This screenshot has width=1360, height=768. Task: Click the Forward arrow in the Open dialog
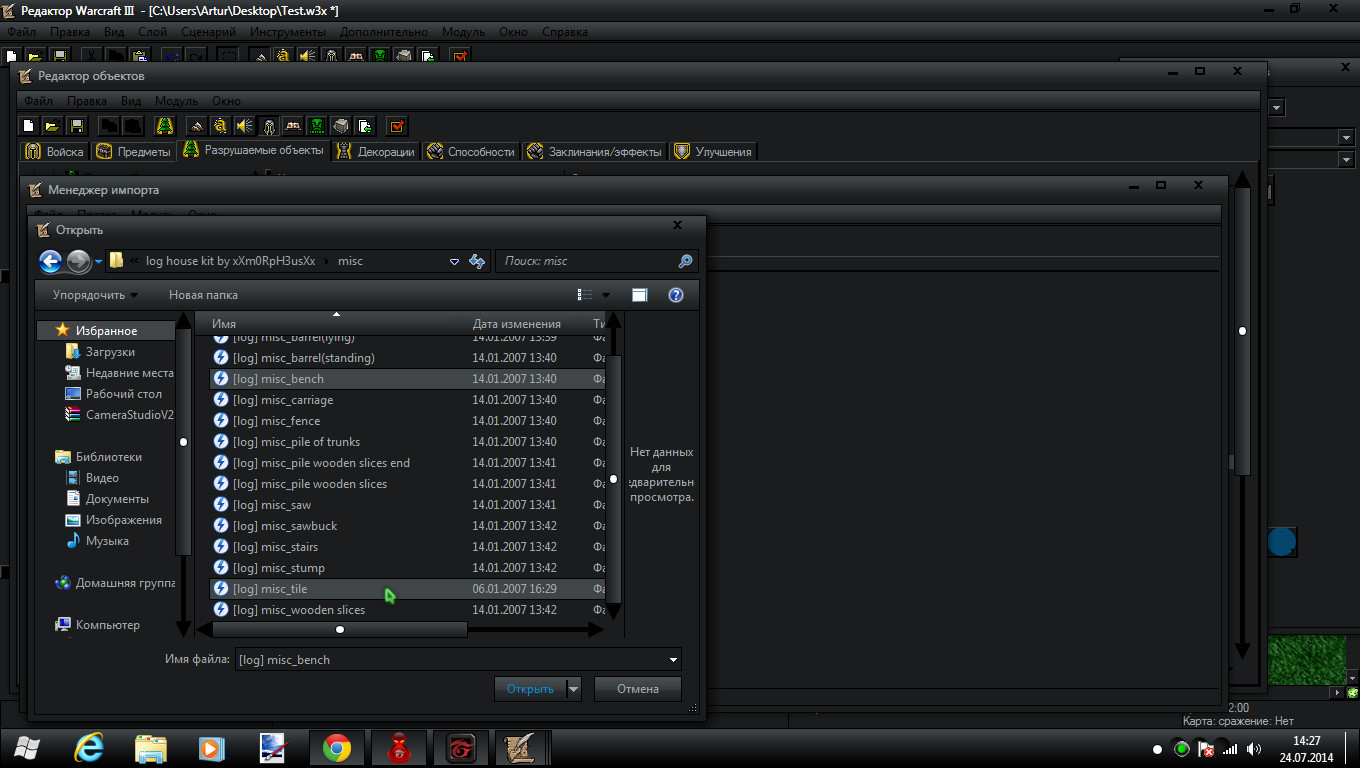pos(79,262)
